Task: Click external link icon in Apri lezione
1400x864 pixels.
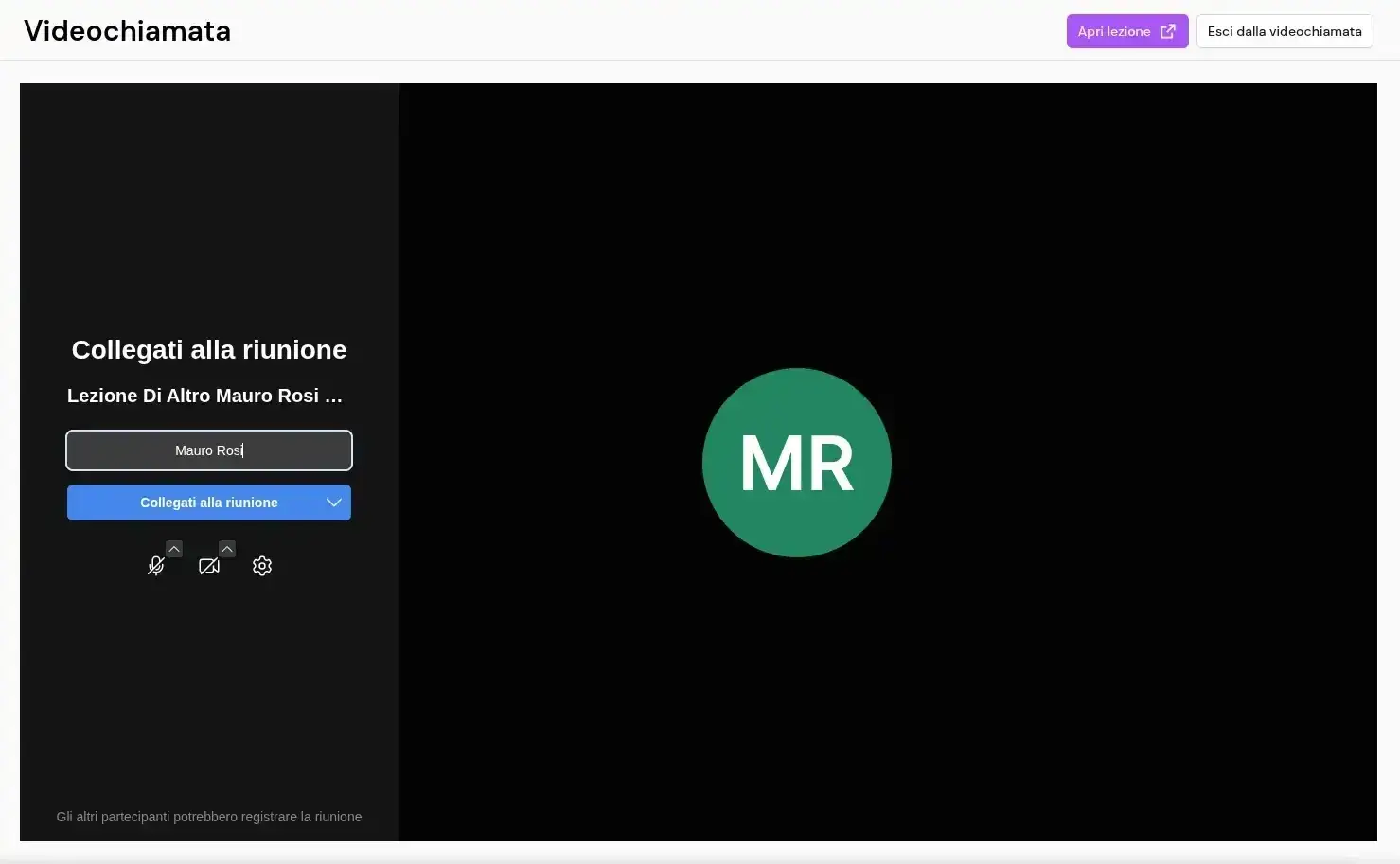Action: pyautogui.click(x=1168, y=31)
